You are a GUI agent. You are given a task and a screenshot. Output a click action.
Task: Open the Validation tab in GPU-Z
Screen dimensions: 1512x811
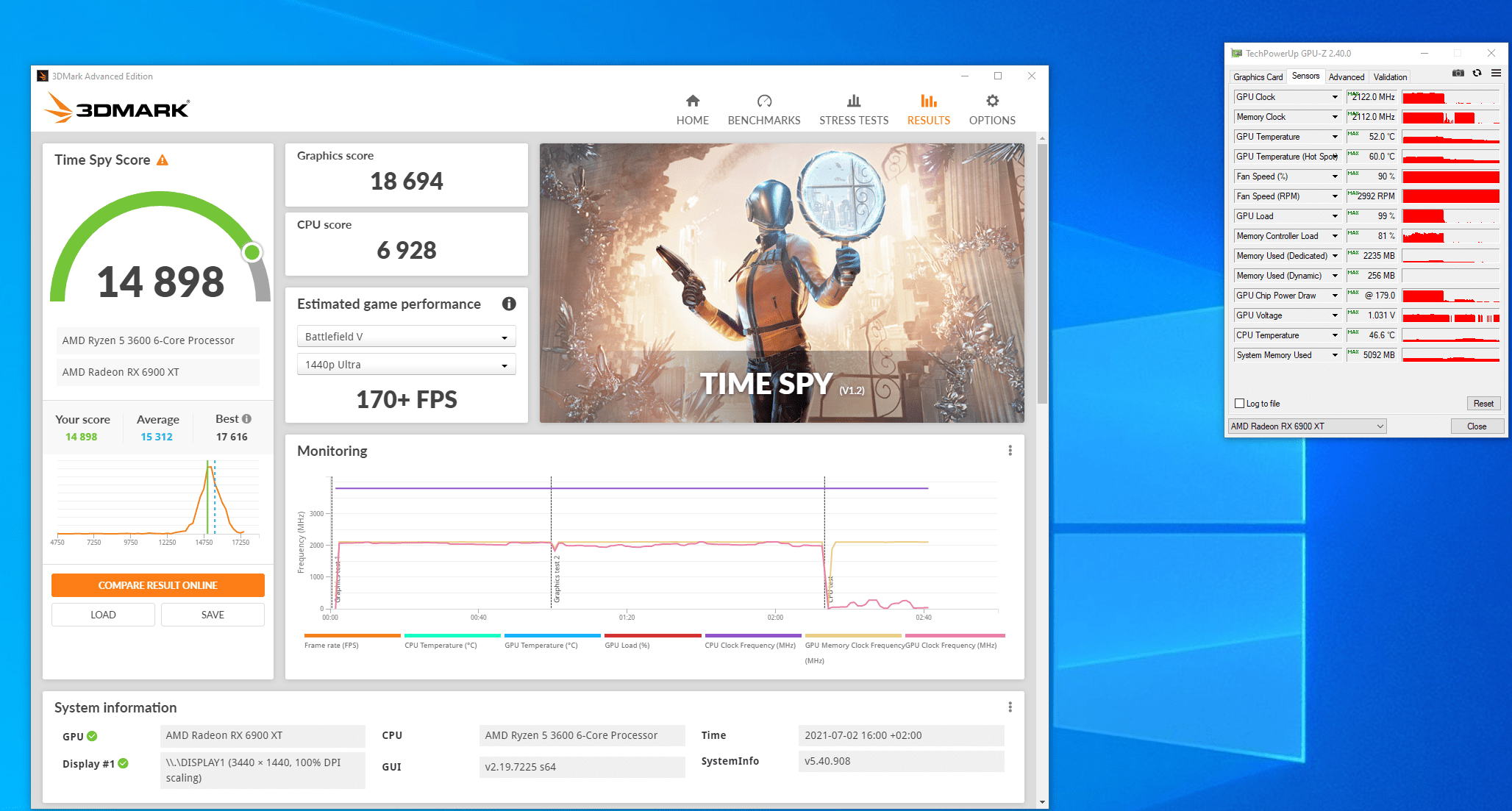click(x=1389, y=76)
